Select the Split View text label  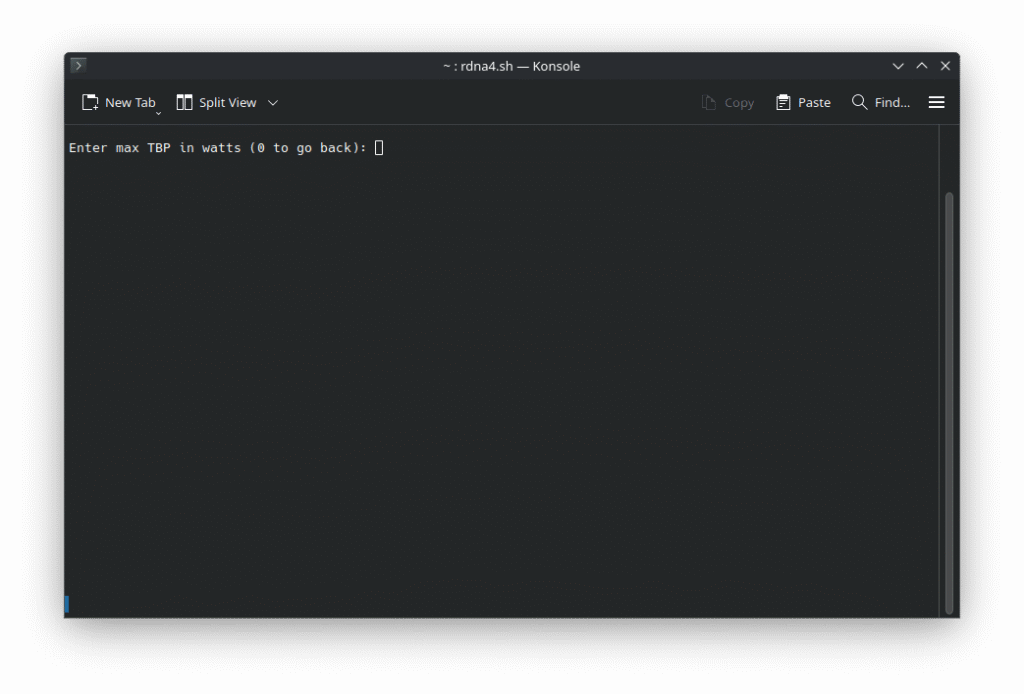click(227, 103)
